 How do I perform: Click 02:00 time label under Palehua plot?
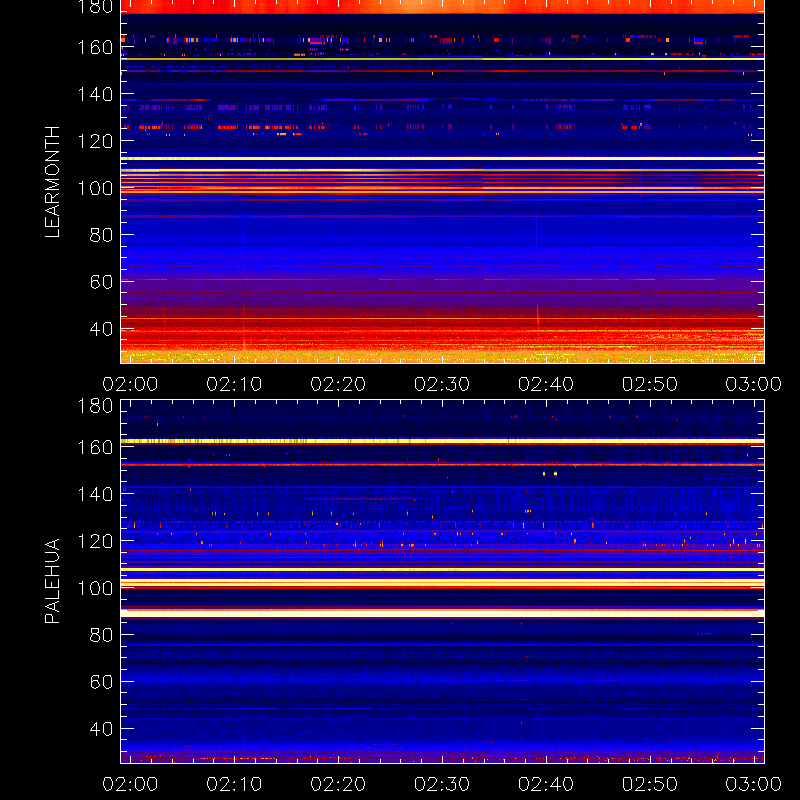click(x=130, y=784)
